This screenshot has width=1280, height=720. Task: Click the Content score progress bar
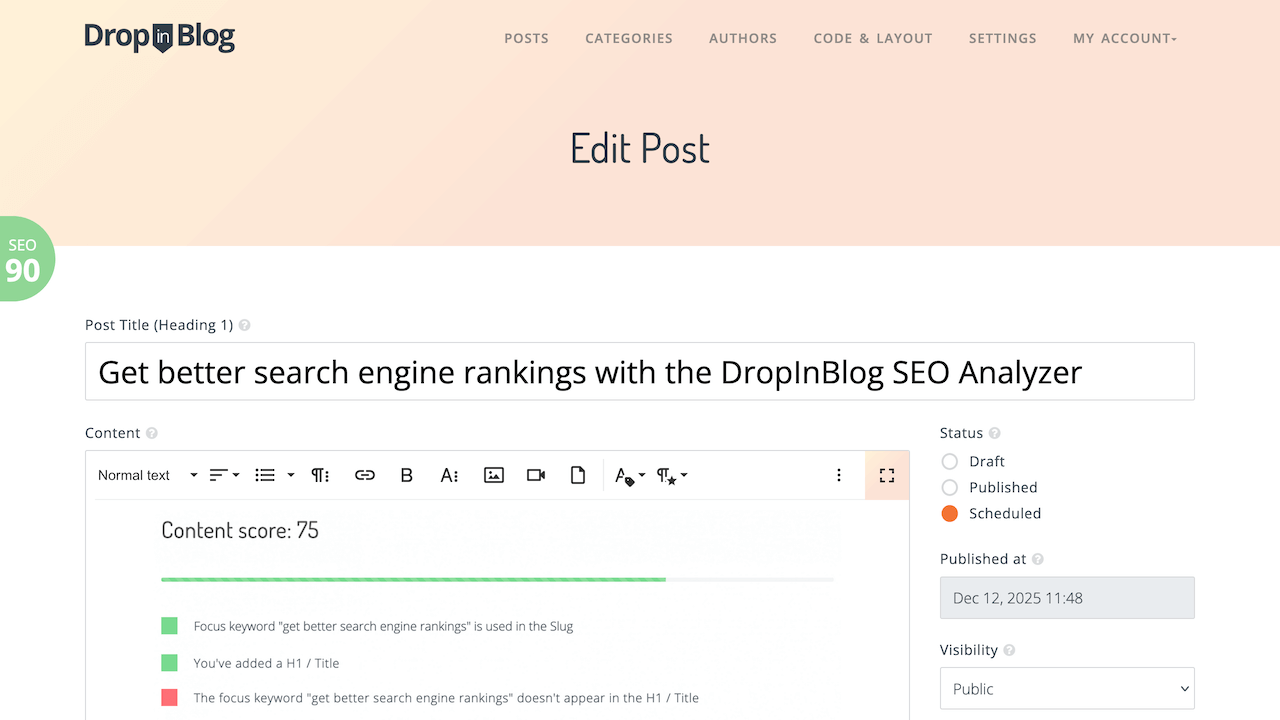point(497,579)
